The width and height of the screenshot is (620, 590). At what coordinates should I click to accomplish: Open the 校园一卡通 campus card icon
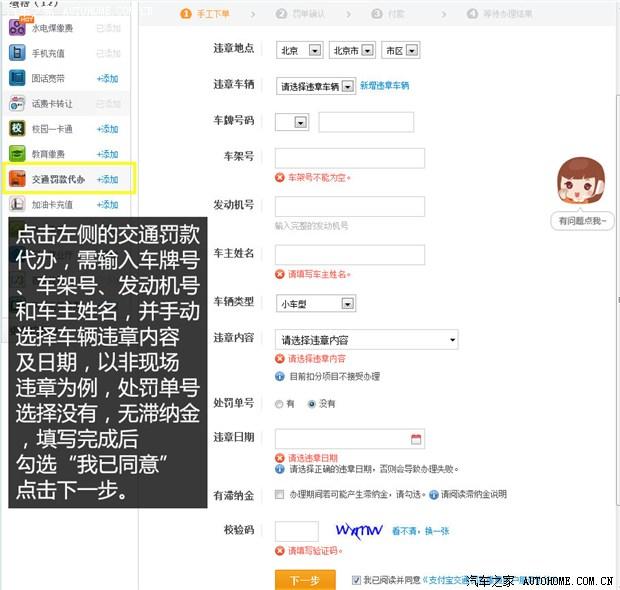17,128
